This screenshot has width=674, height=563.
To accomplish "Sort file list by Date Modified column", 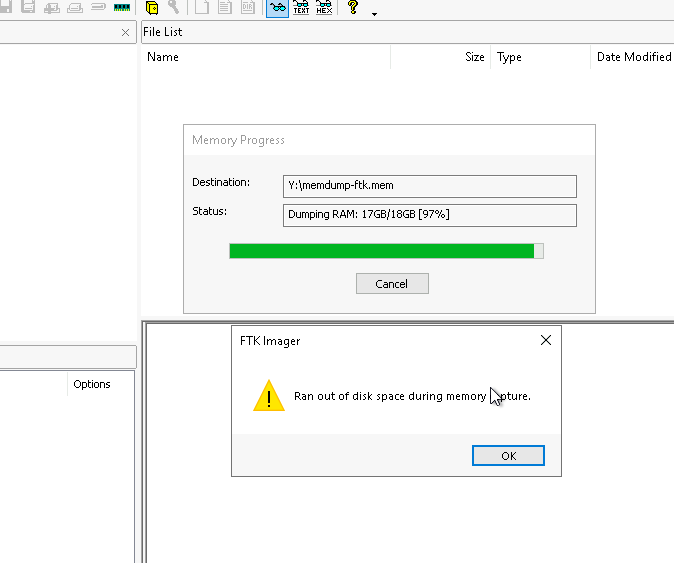I will click(633, 57).
